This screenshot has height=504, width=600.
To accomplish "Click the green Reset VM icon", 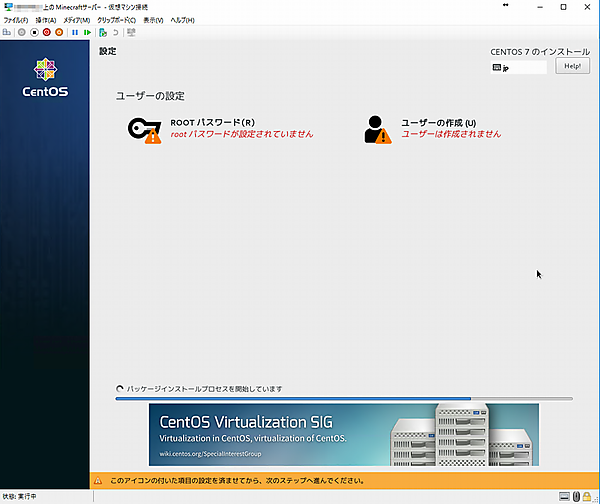I will 86,32.
